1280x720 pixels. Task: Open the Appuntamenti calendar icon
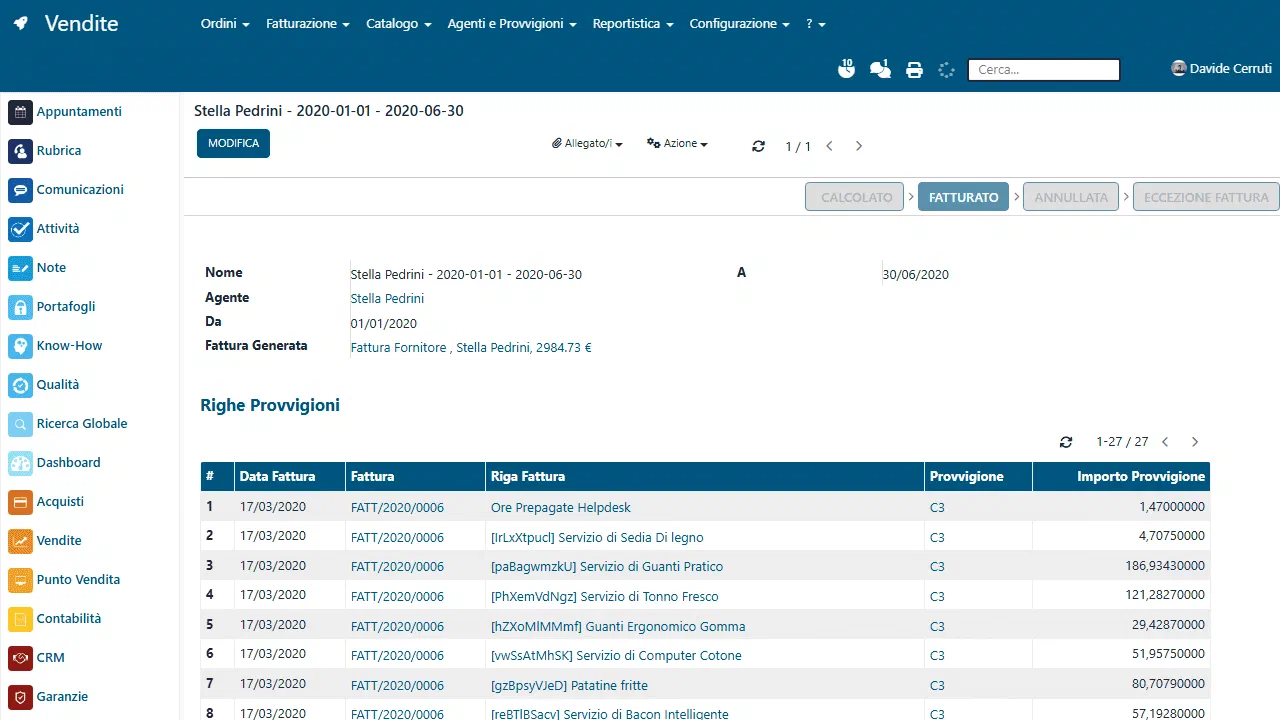tap(21, 112)
